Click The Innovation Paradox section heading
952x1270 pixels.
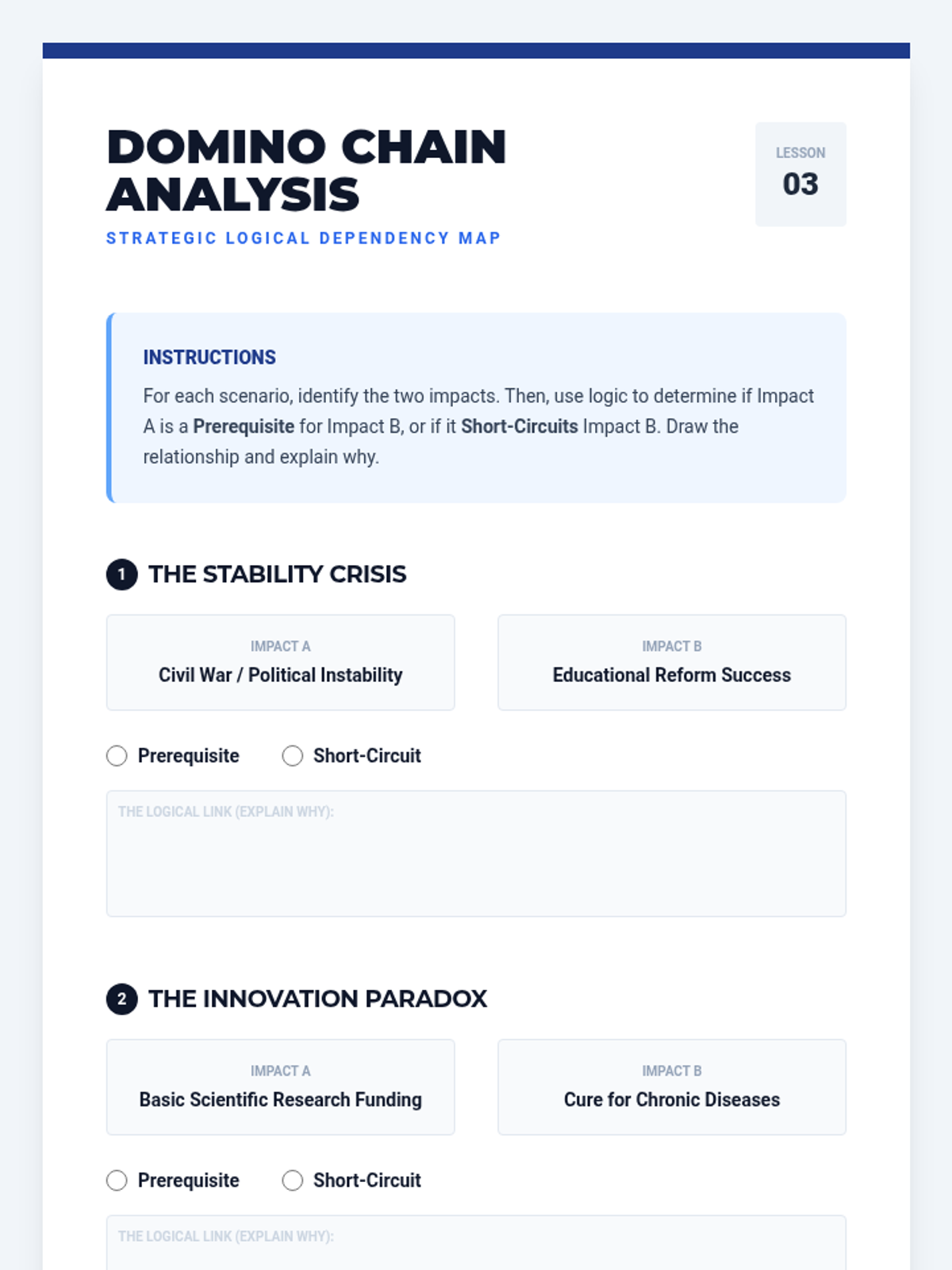click(317, 999)
